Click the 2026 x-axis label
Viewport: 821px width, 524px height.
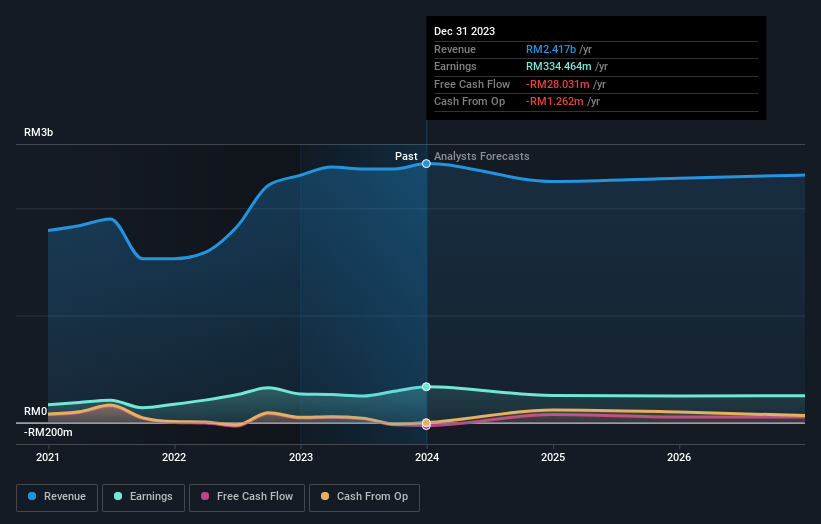pos(679,457)
